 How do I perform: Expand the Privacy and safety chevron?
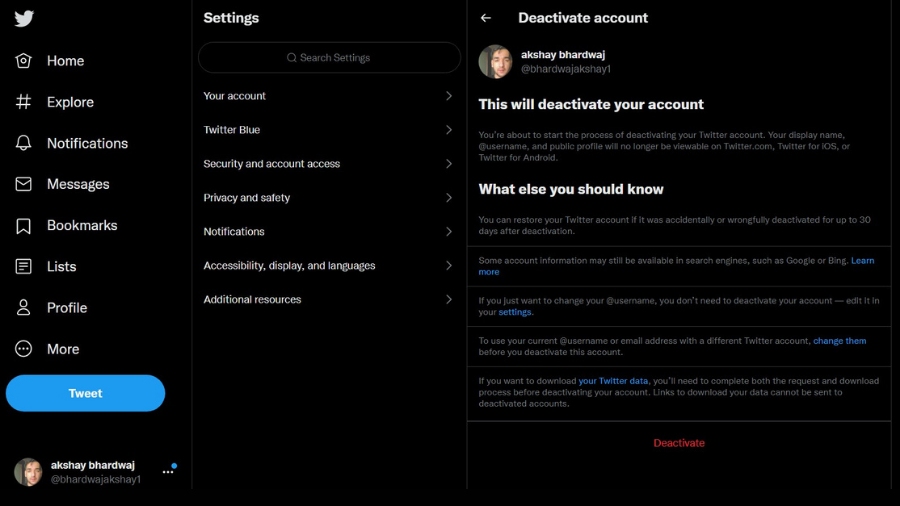449,198
